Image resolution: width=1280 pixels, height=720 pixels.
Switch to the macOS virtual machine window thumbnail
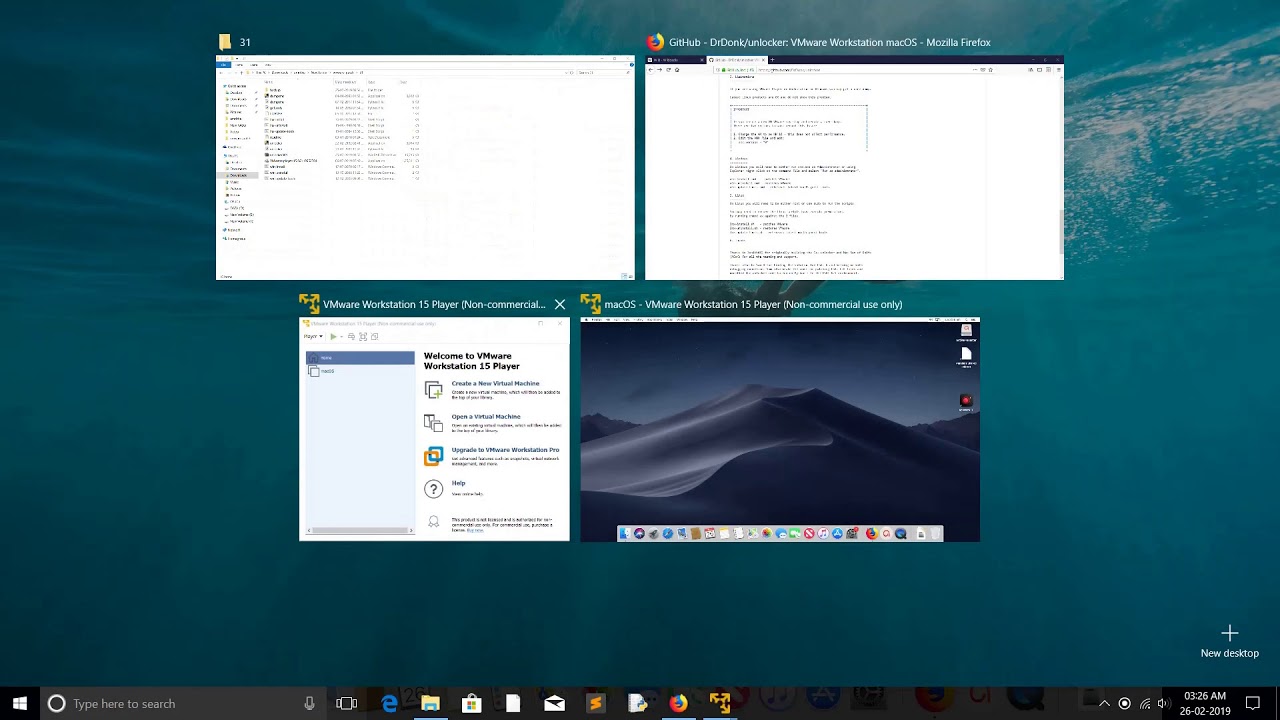(780, 429)
